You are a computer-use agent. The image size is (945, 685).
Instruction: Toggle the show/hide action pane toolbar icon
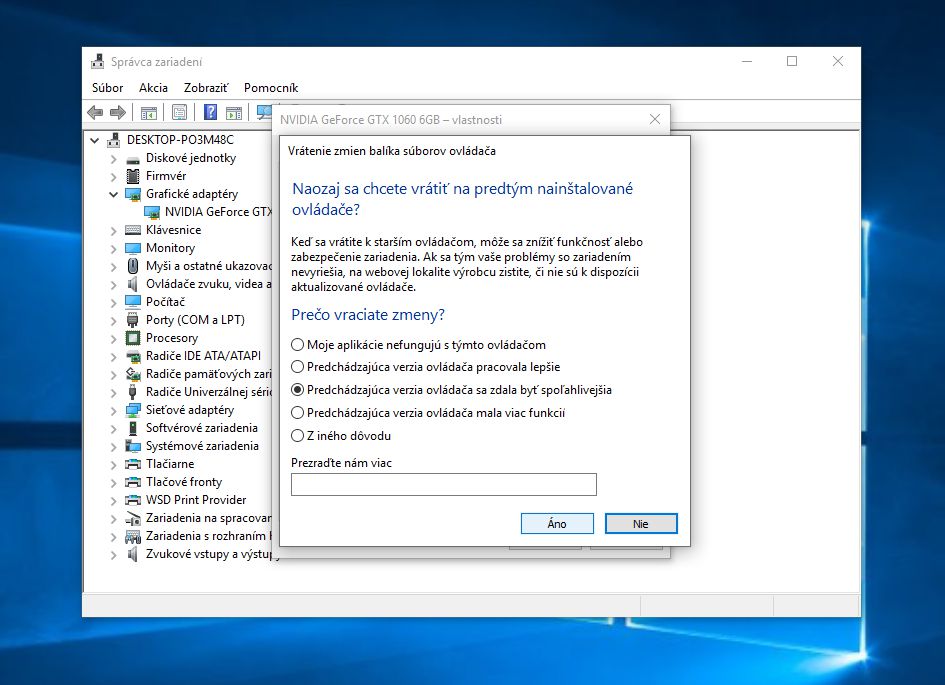click(234, 112)
